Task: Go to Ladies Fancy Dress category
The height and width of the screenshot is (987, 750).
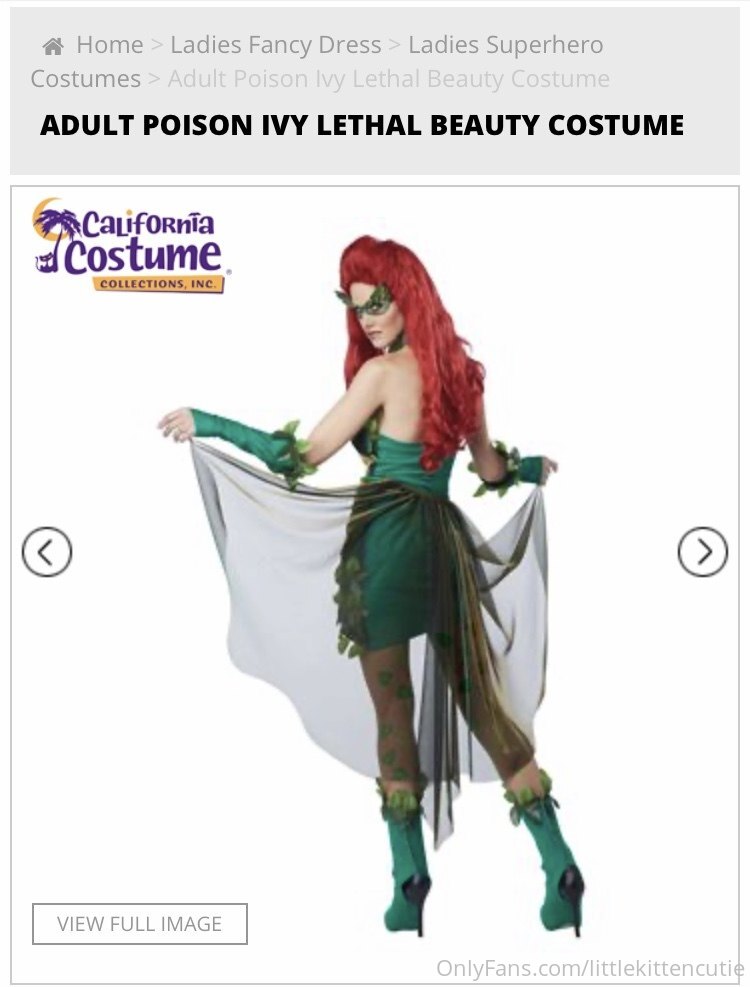Action: tap(276, 45)
